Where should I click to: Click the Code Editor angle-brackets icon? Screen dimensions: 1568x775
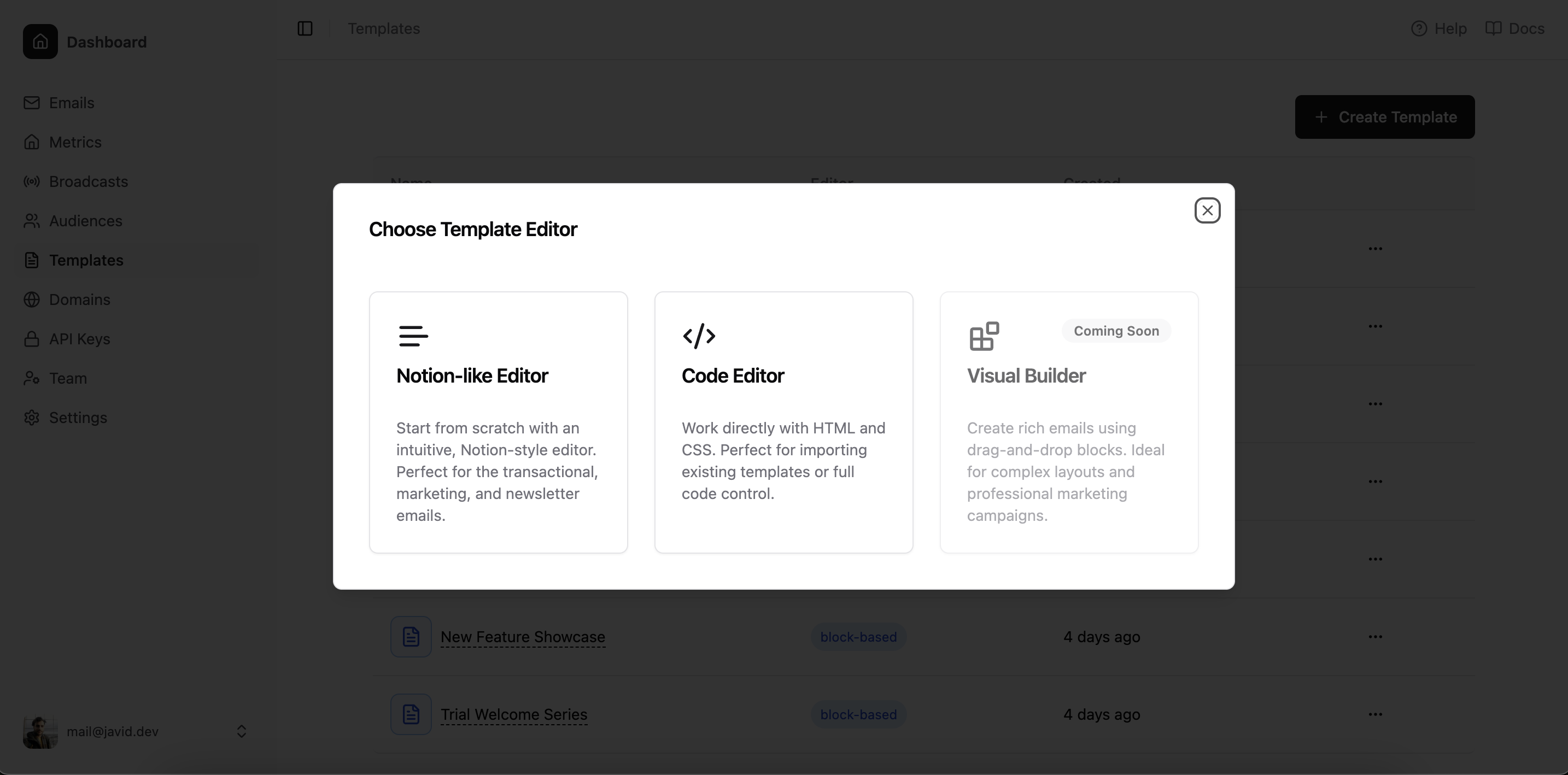[x=699, y=336]
